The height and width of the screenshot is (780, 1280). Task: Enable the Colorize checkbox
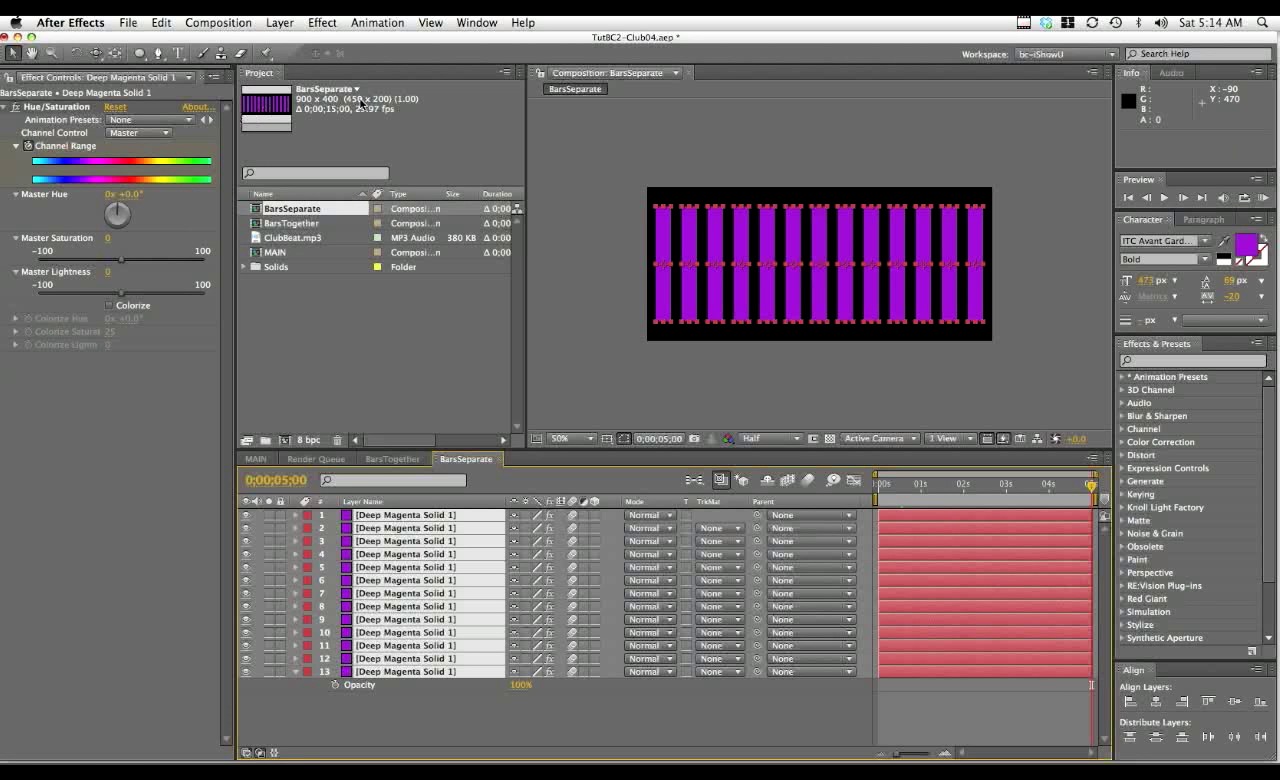point(109,305)
